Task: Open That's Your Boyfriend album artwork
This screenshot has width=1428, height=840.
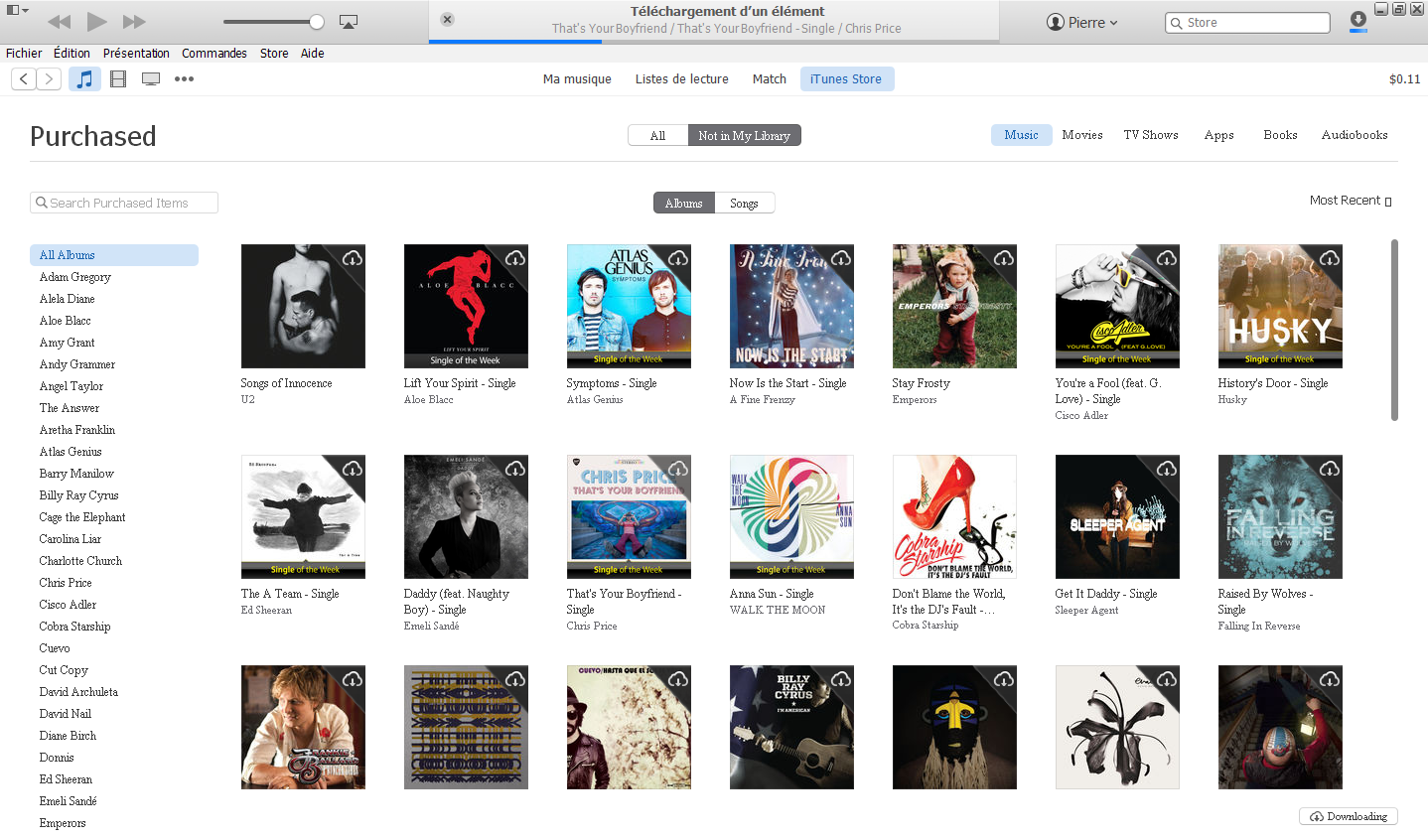Action: [629, 516]
